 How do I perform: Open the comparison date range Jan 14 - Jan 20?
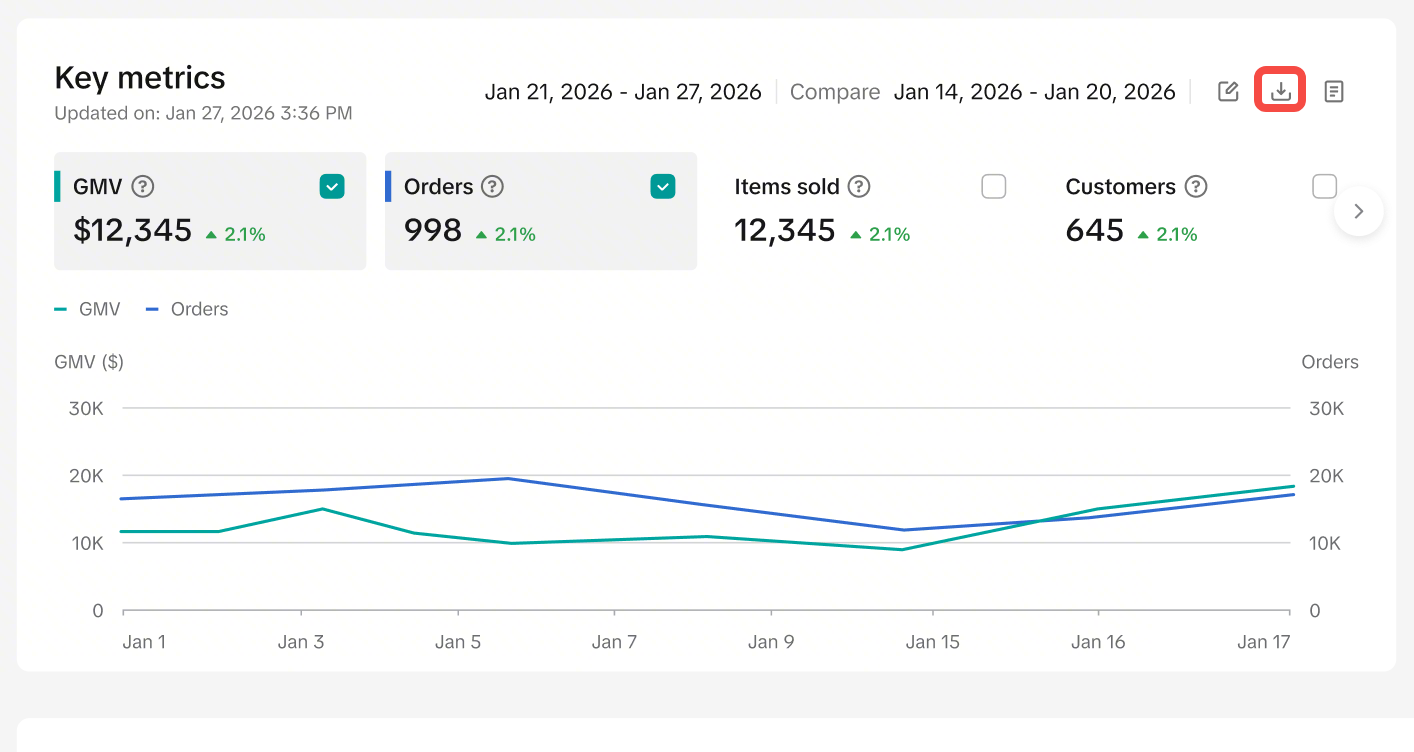pyautogui.click(x=1034, y=92)
